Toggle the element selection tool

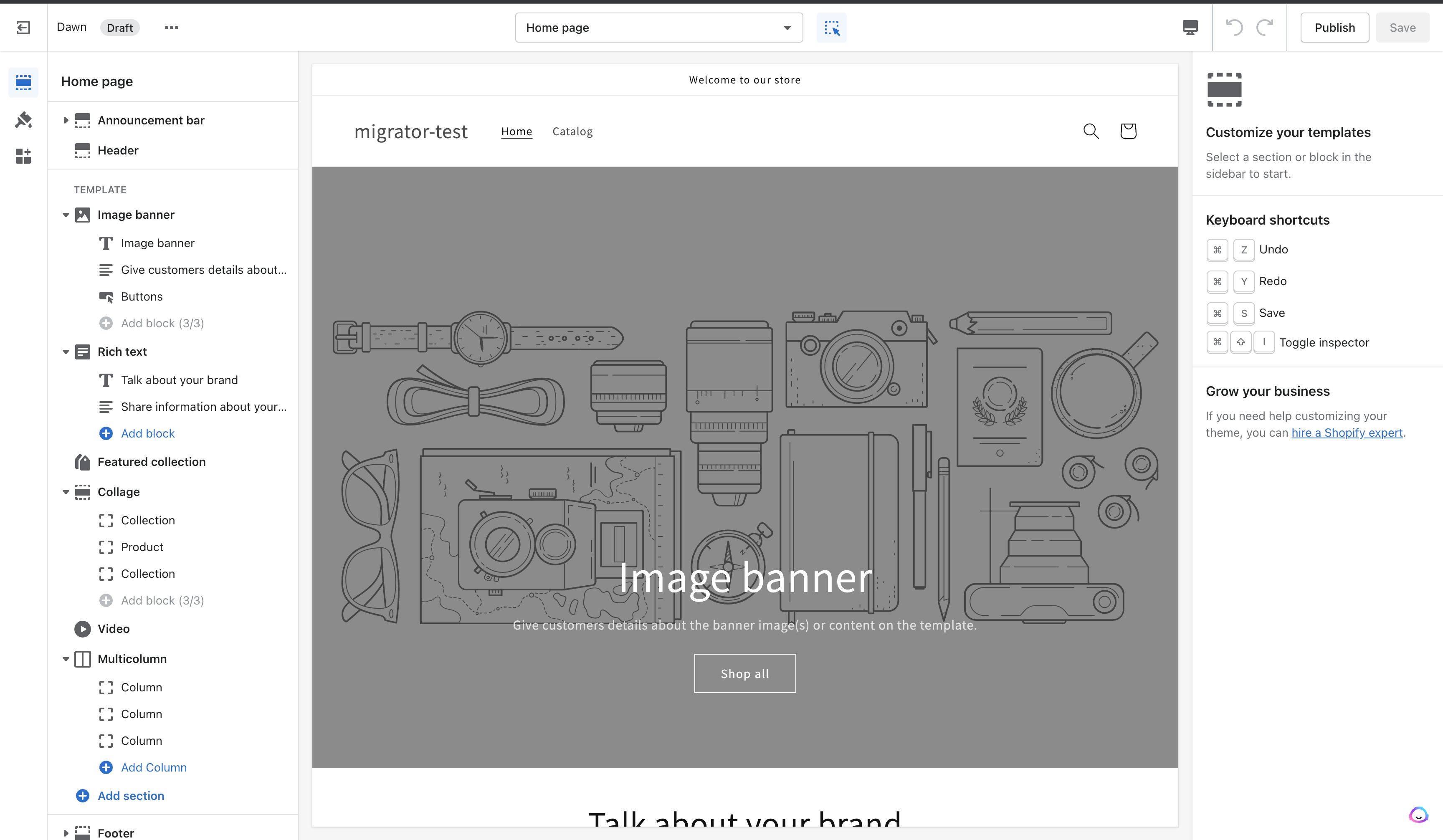831,27
